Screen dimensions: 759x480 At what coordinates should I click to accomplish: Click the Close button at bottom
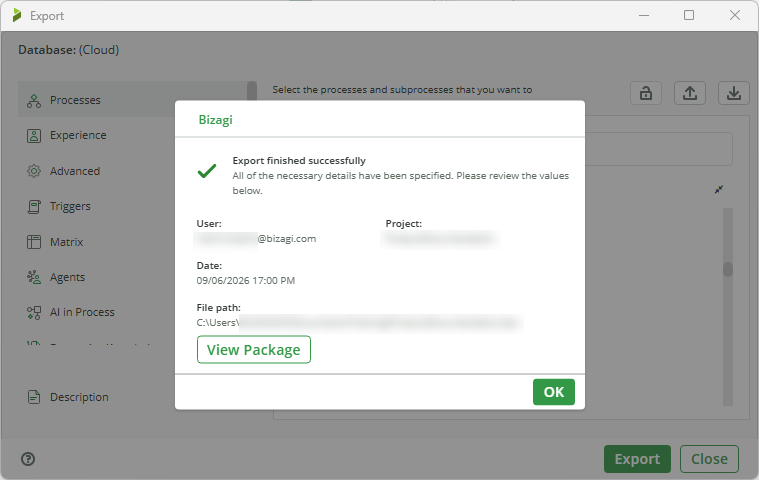(709, 459)
